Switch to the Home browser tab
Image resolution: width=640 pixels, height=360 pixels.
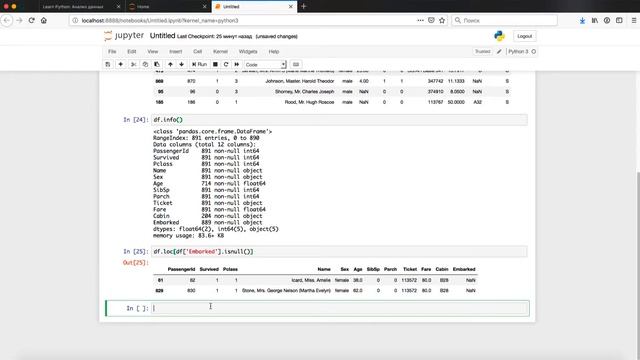(x=143, y=7)
